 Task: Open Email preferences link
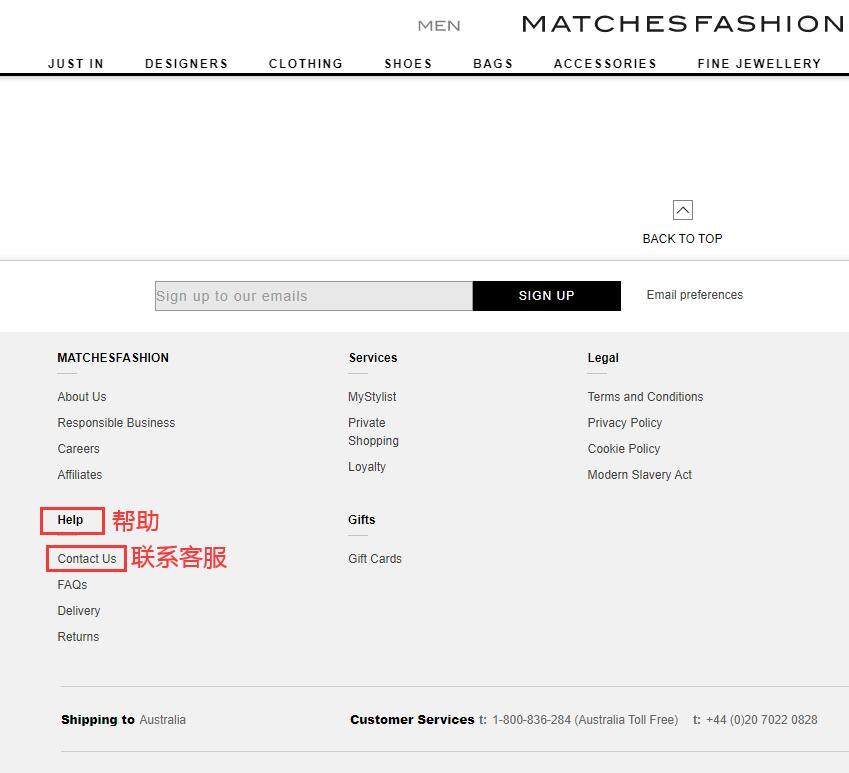(695, 295)
